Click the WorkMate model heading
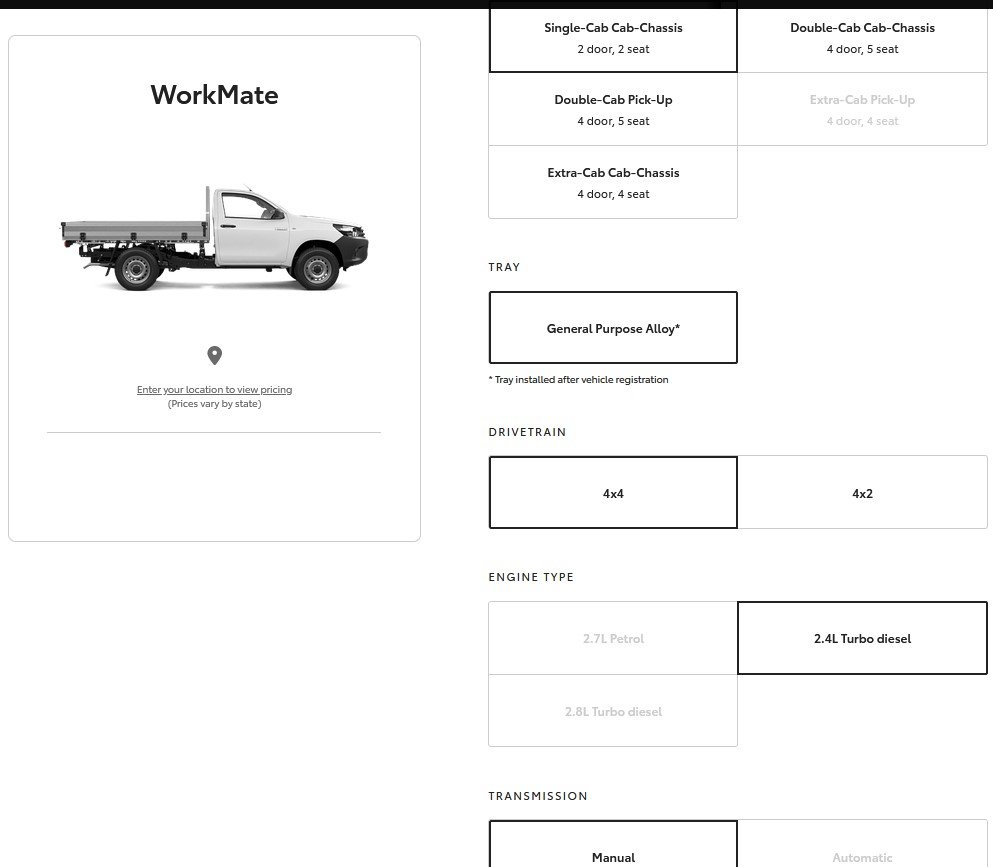 215,95
